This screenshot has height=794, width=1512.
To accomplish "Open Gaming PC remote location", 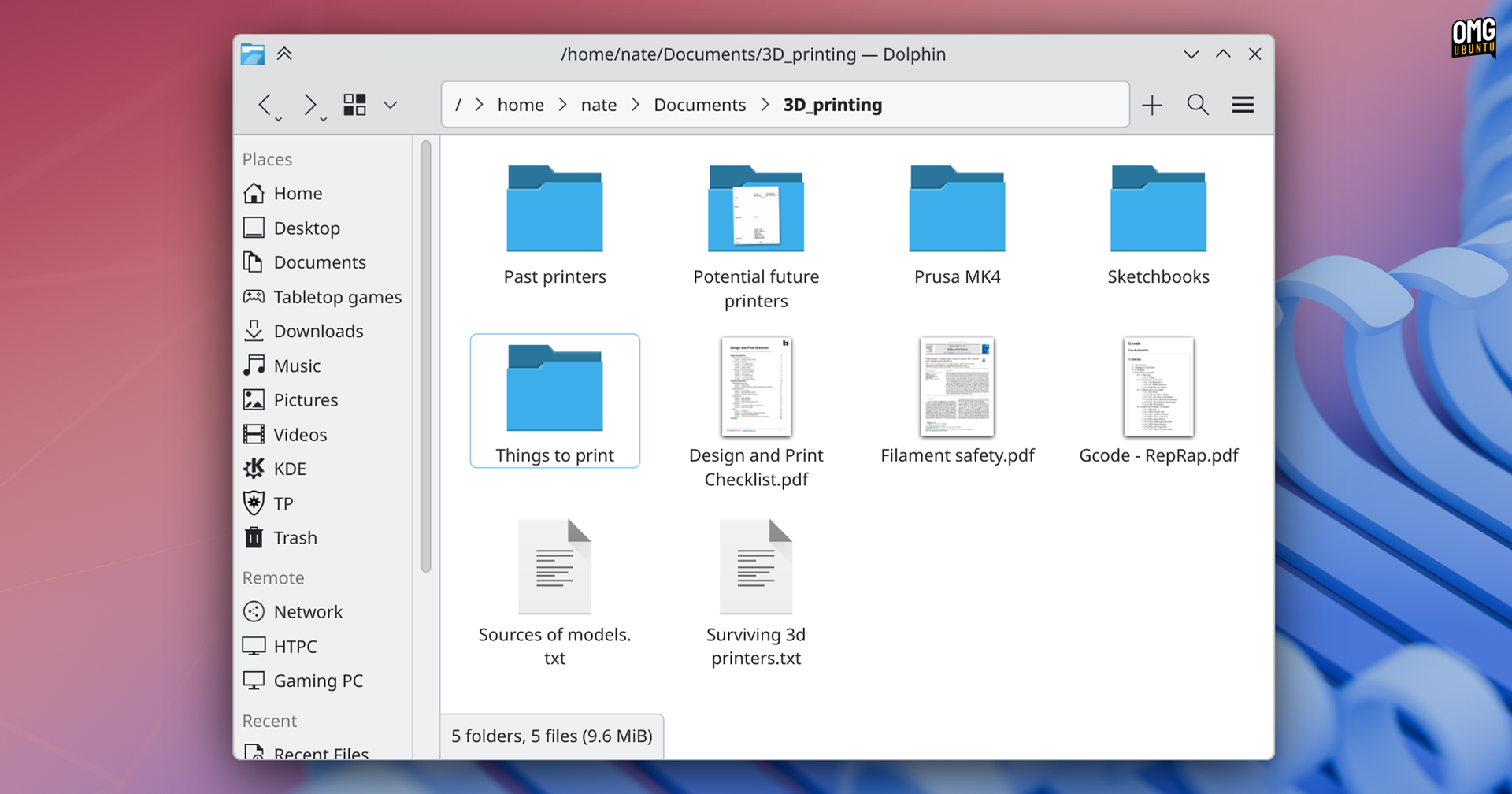I will tap(317, 681).
